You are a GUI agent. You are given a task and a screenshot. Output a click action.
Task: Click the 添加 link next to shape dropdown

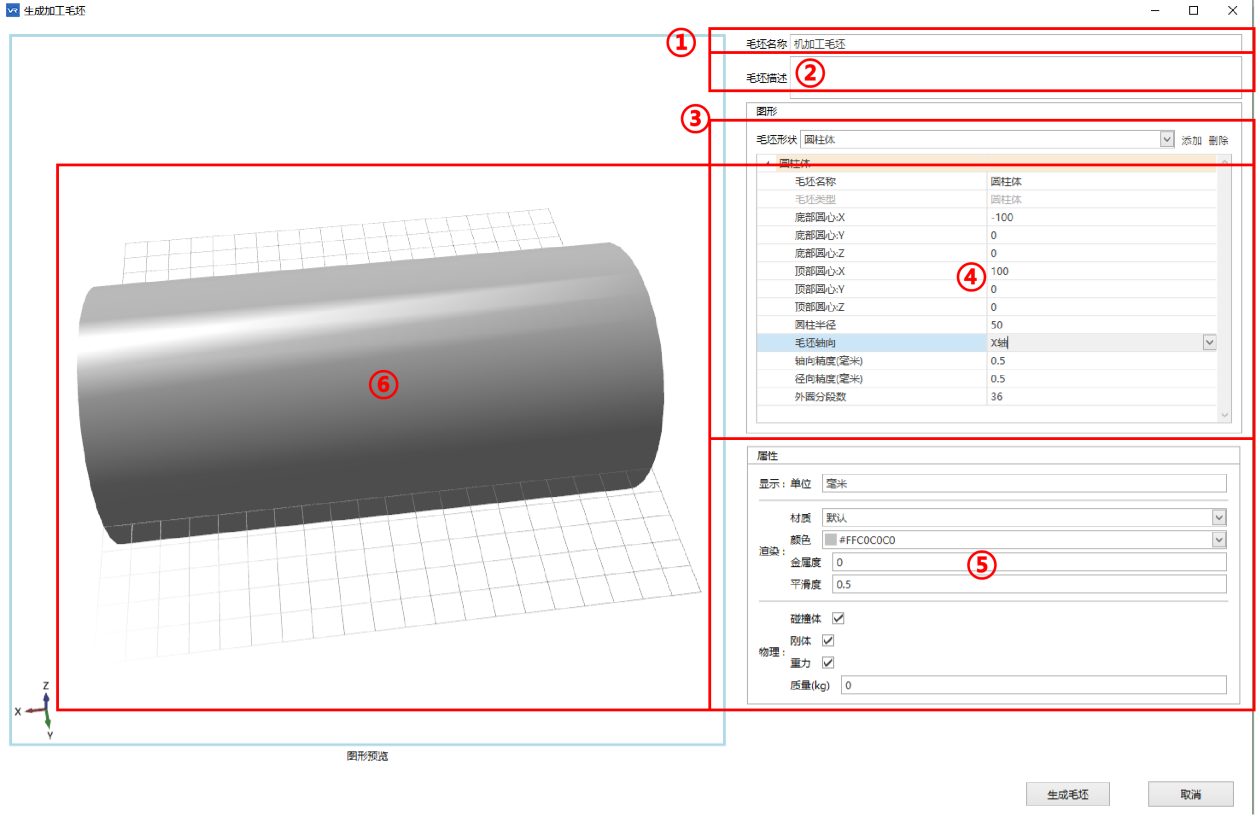click(x=1191, y=141)
